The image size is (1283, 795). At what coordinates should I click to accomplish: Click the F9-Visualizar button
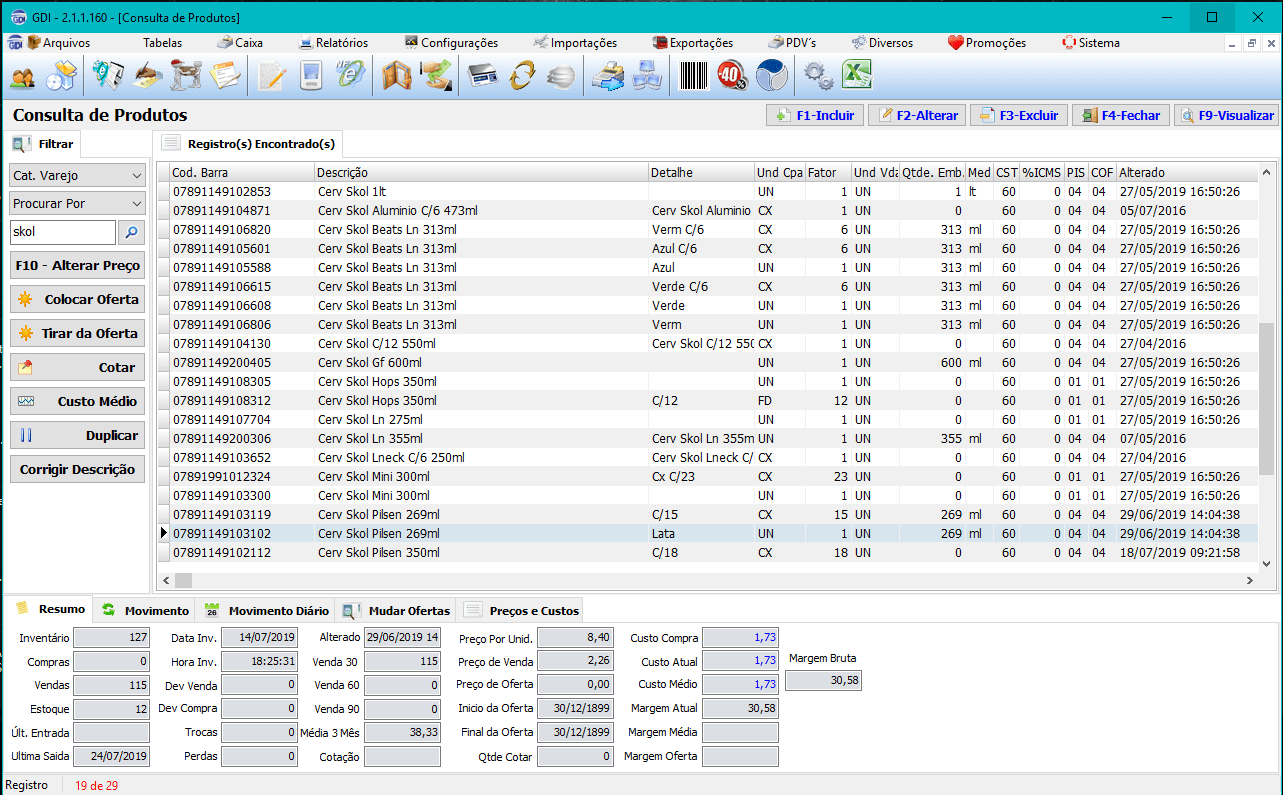click(1226, 115)
